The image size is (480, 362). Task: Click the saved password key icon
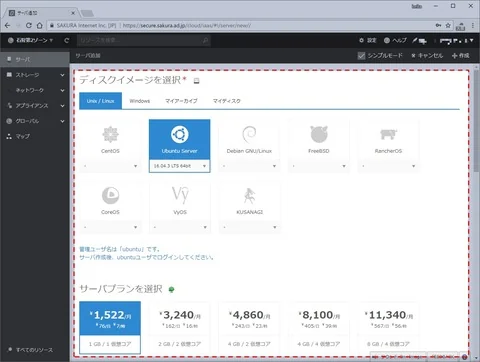click(438, 25)
